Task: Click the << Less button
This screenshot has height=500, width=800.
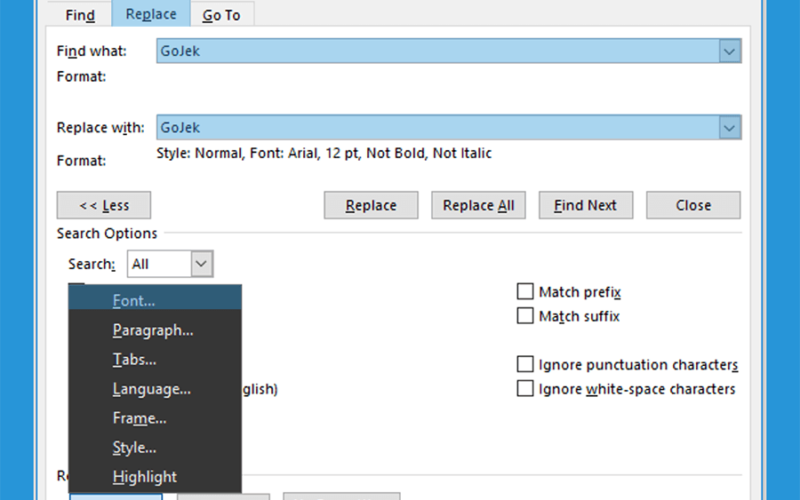Action: [104, 205]
